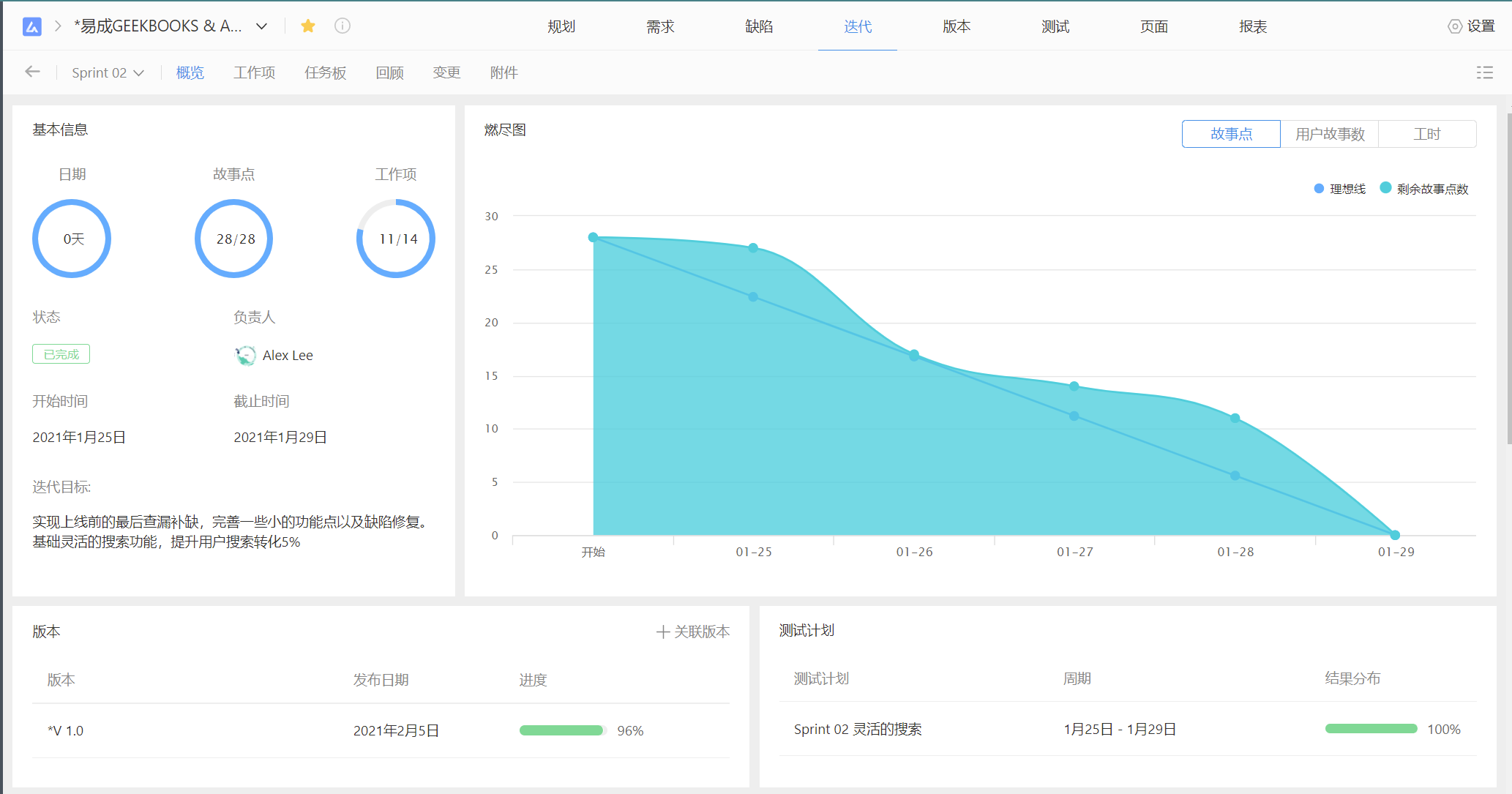Image resolution: width=1512 pixels, height=794 pixels.
Task: Switch burndown chart to 用户故事数
Action: 1329,134
